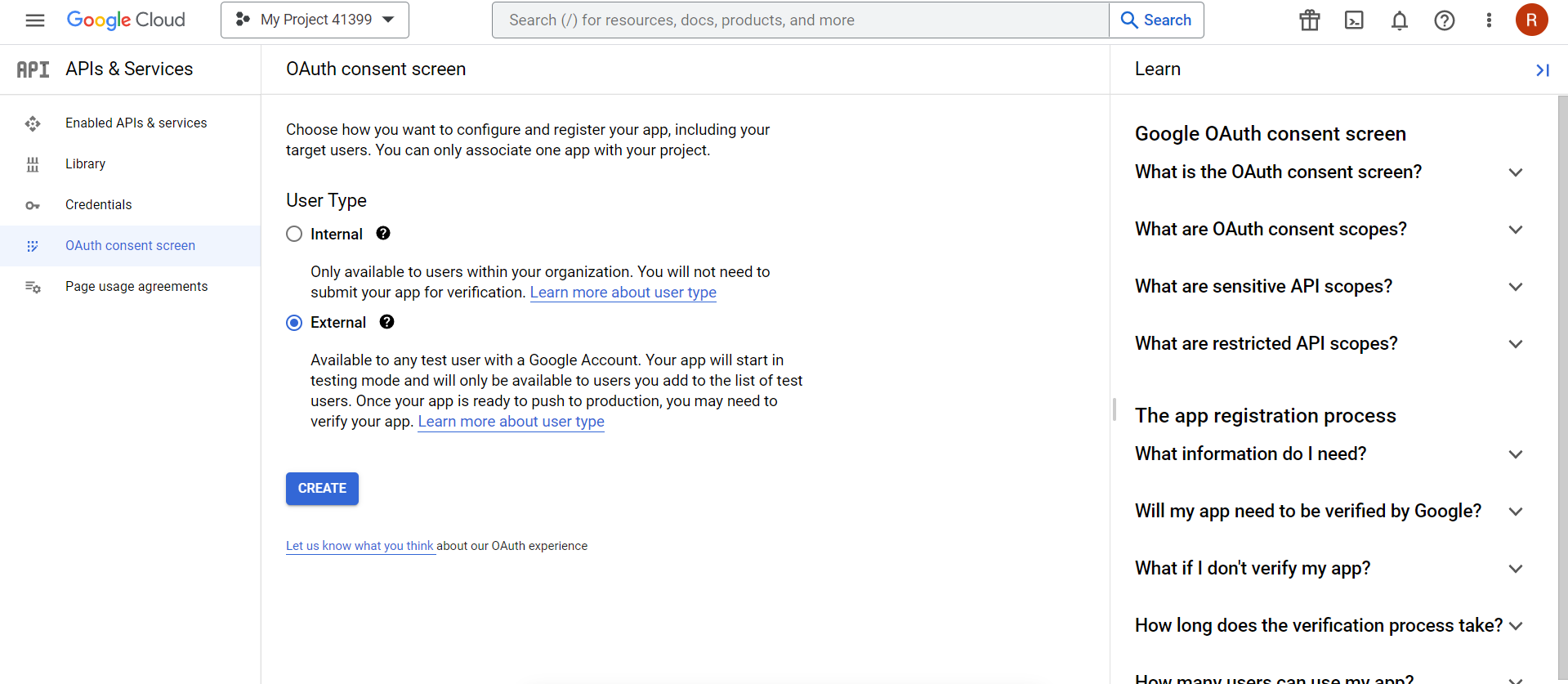The image size is (1568, 684).
Task: Click the Enabled APIs & services icon
Action: tap(33, 123)
